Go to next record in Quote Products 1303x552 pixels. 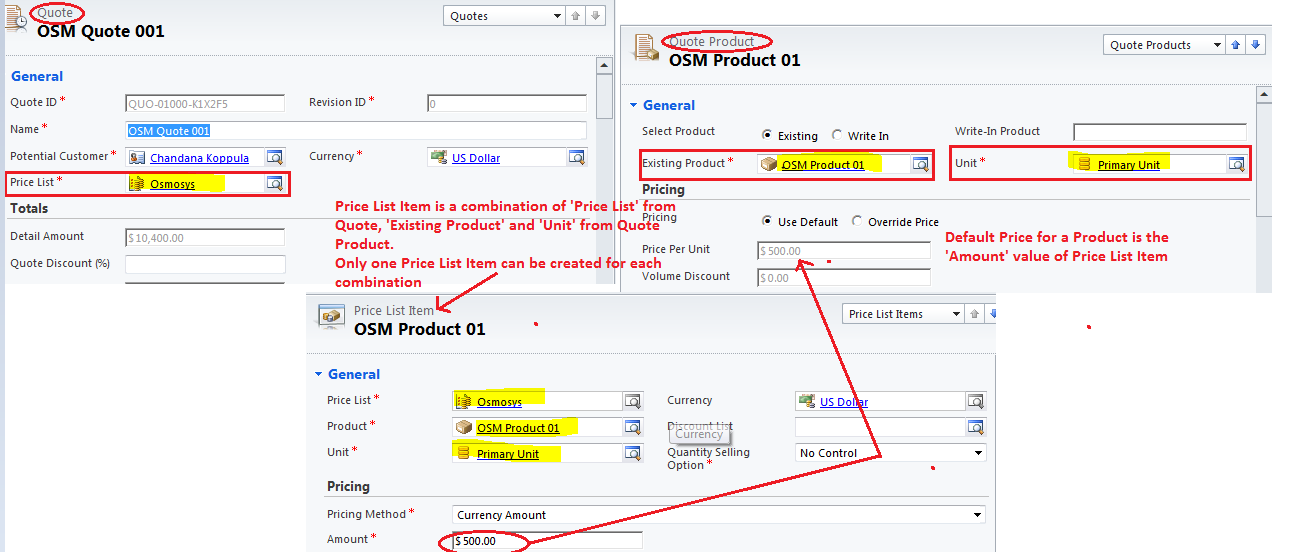(x=1256, y=45)
